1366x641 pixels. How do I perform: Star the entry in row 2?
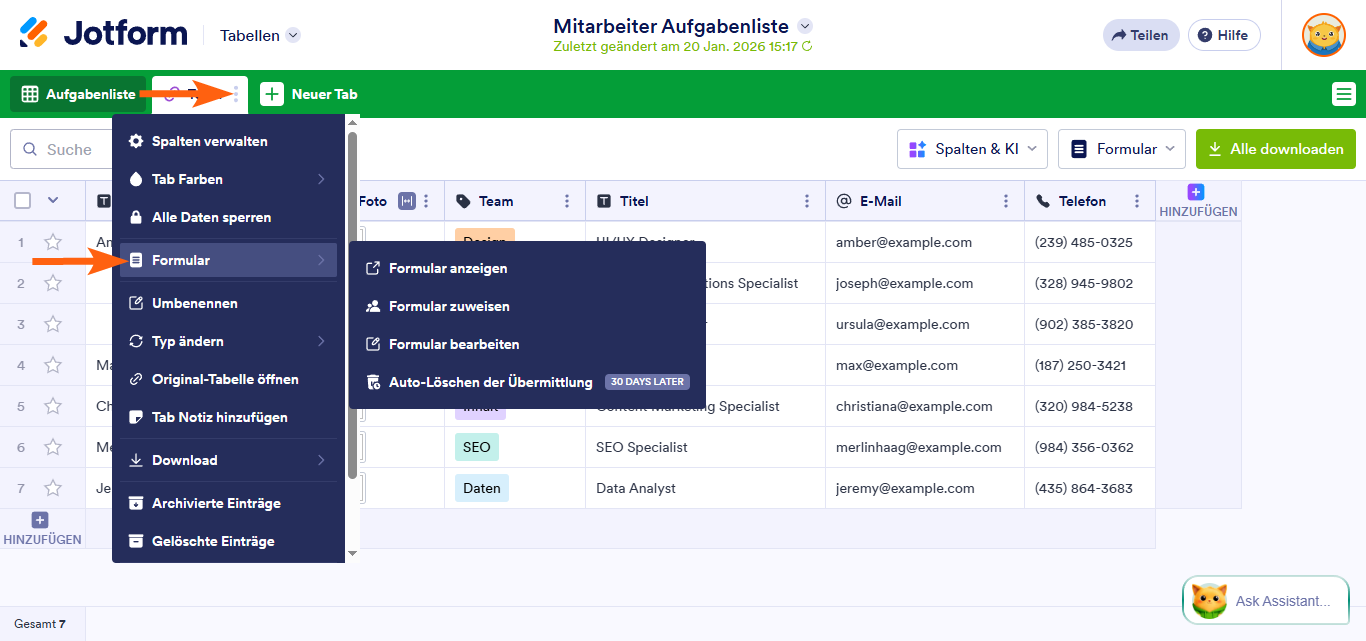pyautogui.click(x=53, y=283)
